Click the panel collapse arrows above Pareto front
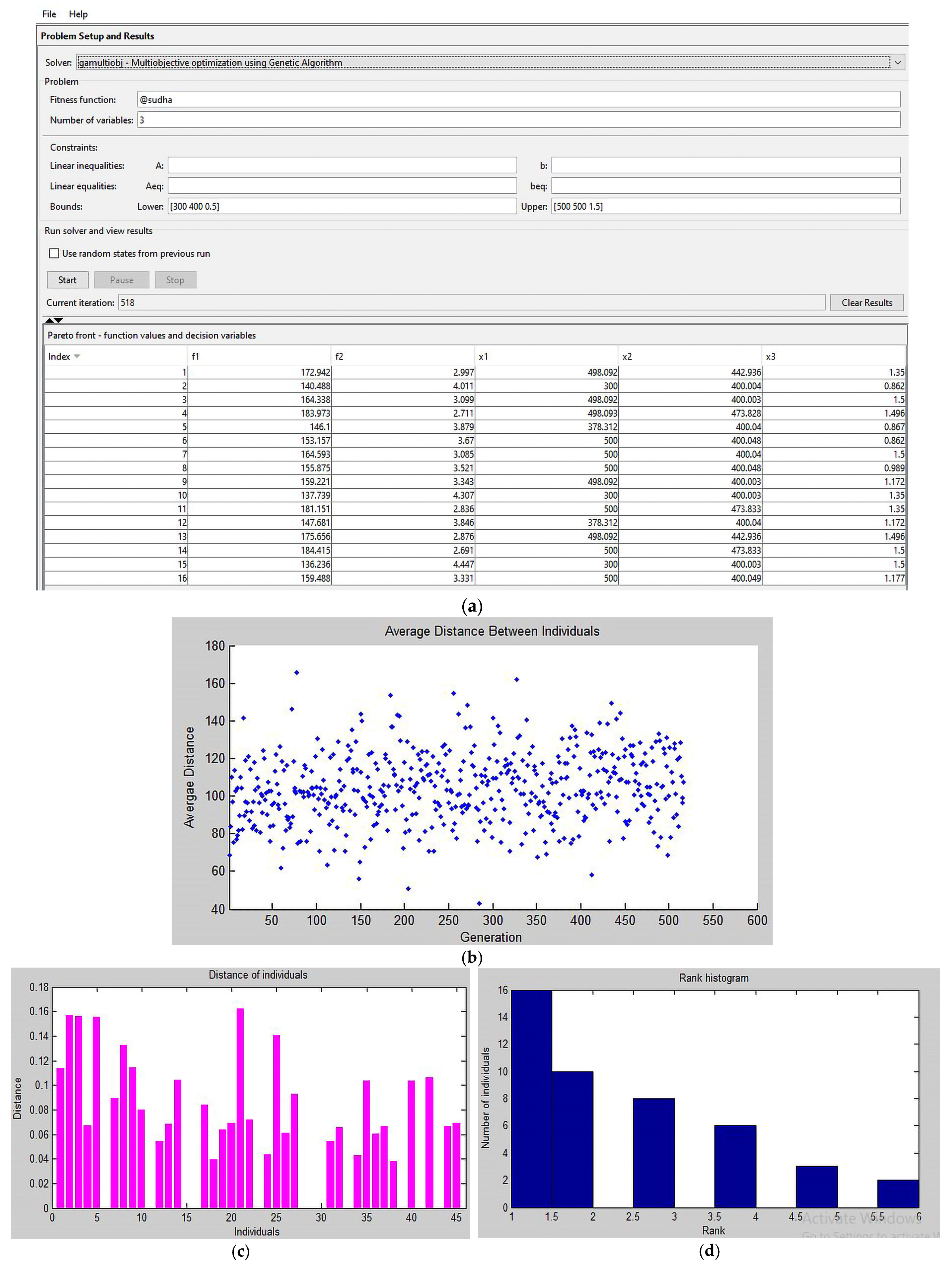This screenshot has height=1270, width=952. coord(54,320)
